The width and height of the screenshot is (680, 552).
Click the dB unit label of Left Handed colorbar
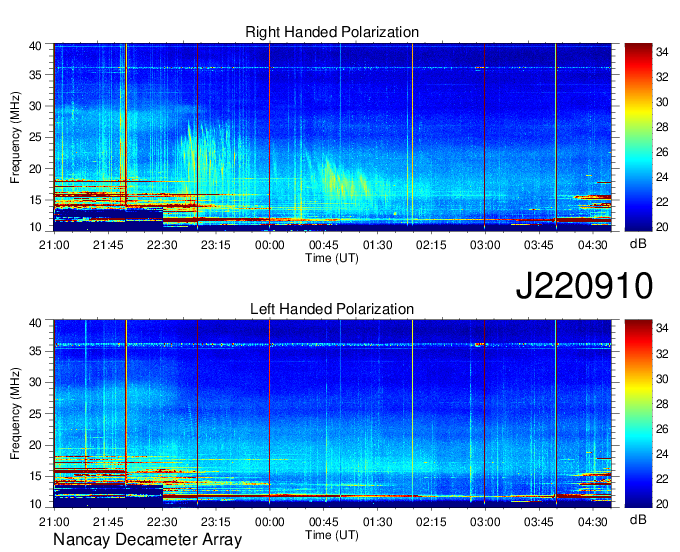pyautogui.click(x=638, y=520)
